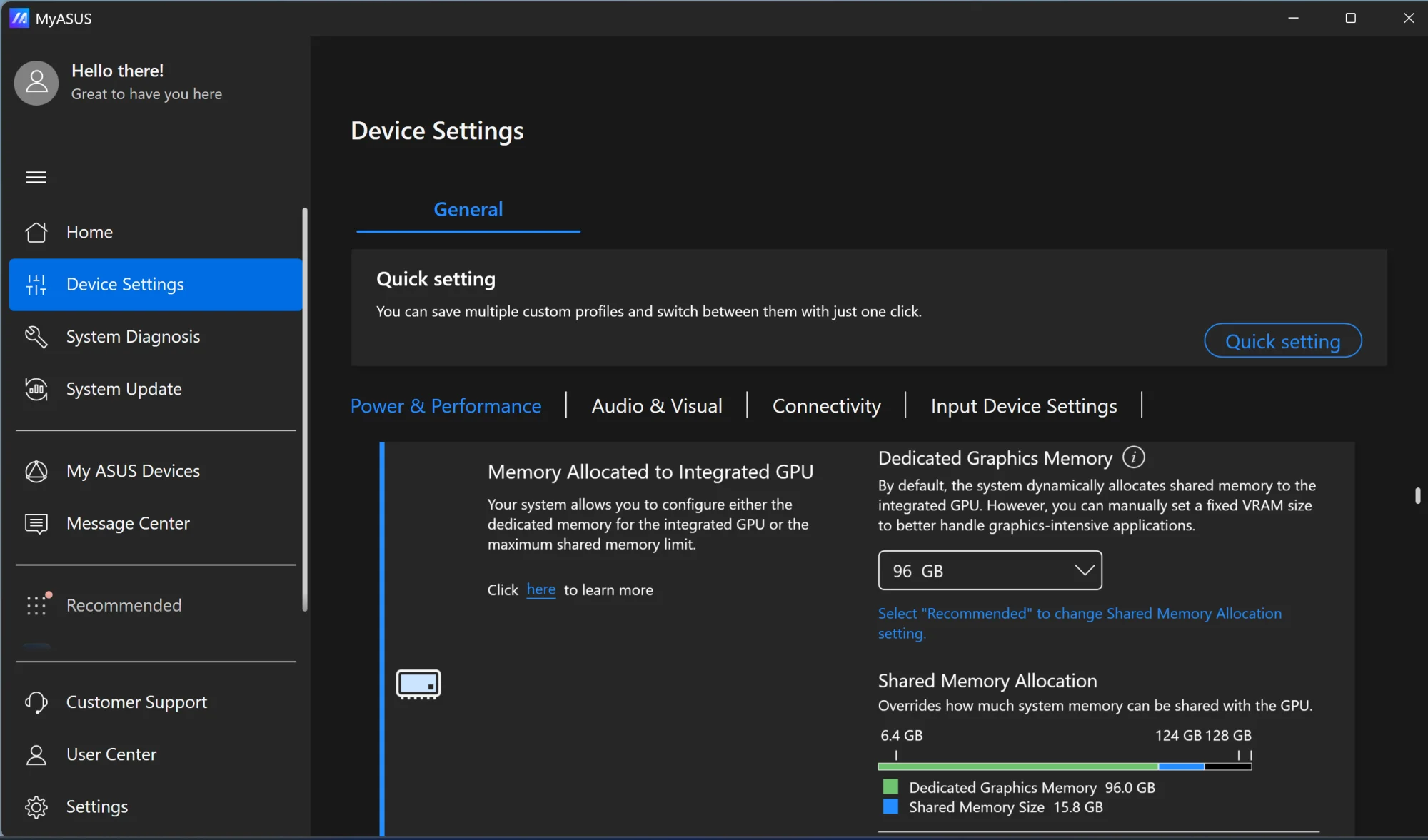Click the Settings gear icon
The image size is (1428, 840).
point(36,806)
